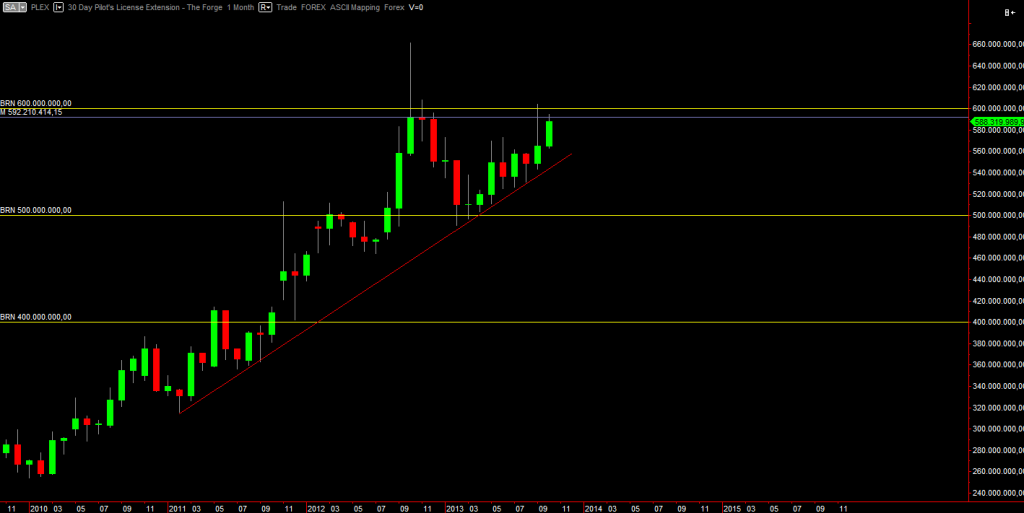Click the 320.000.000 price axis label
Image resolution: width=1024 pixels, height=513 pixels.
click(x=998, y=409)
